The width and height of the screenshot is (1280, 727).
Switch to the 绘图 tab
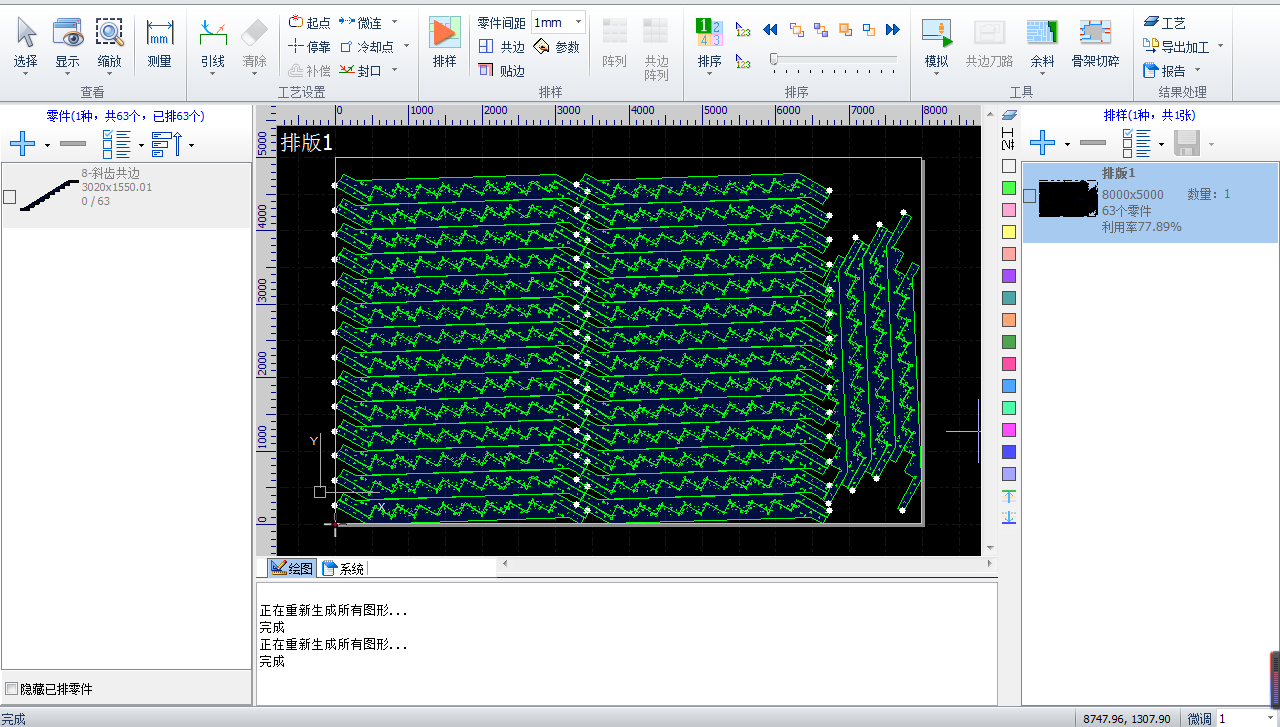coord(292,569)
